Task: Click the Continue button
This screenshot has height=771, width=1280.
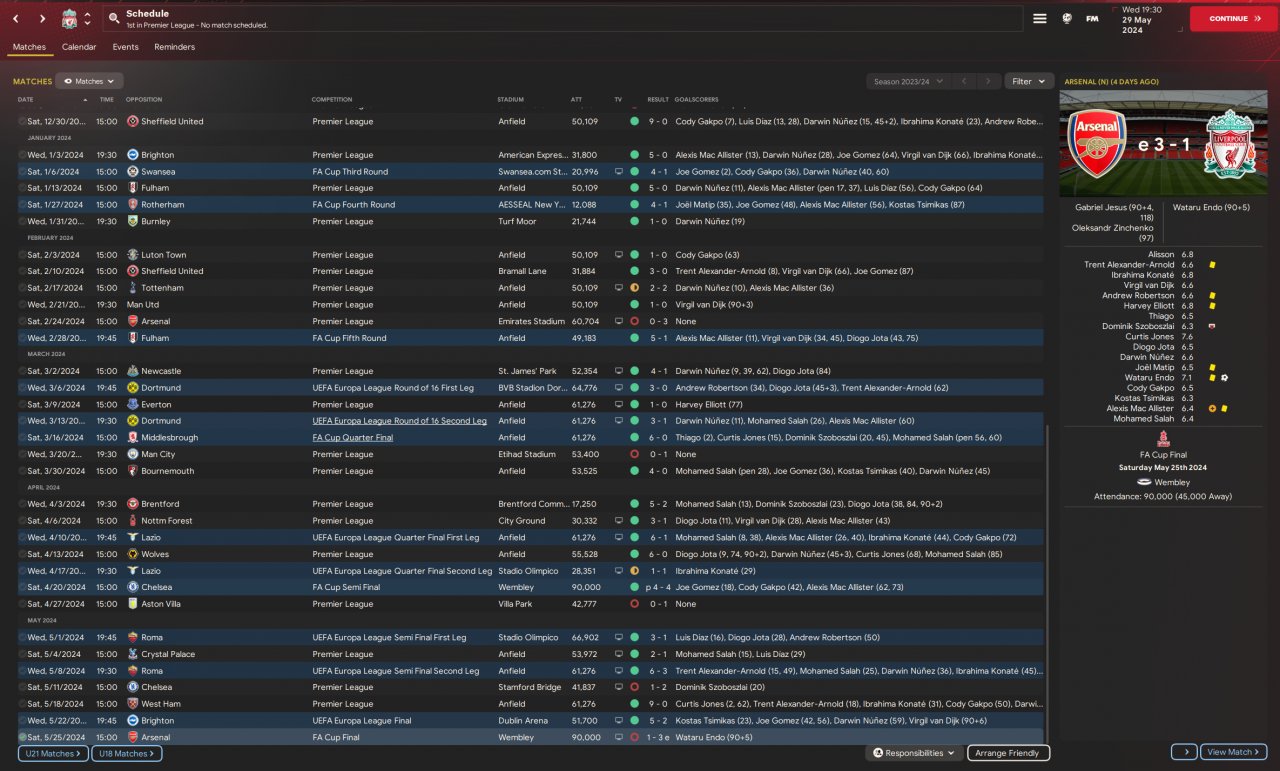Action: tap(1233, 19)
